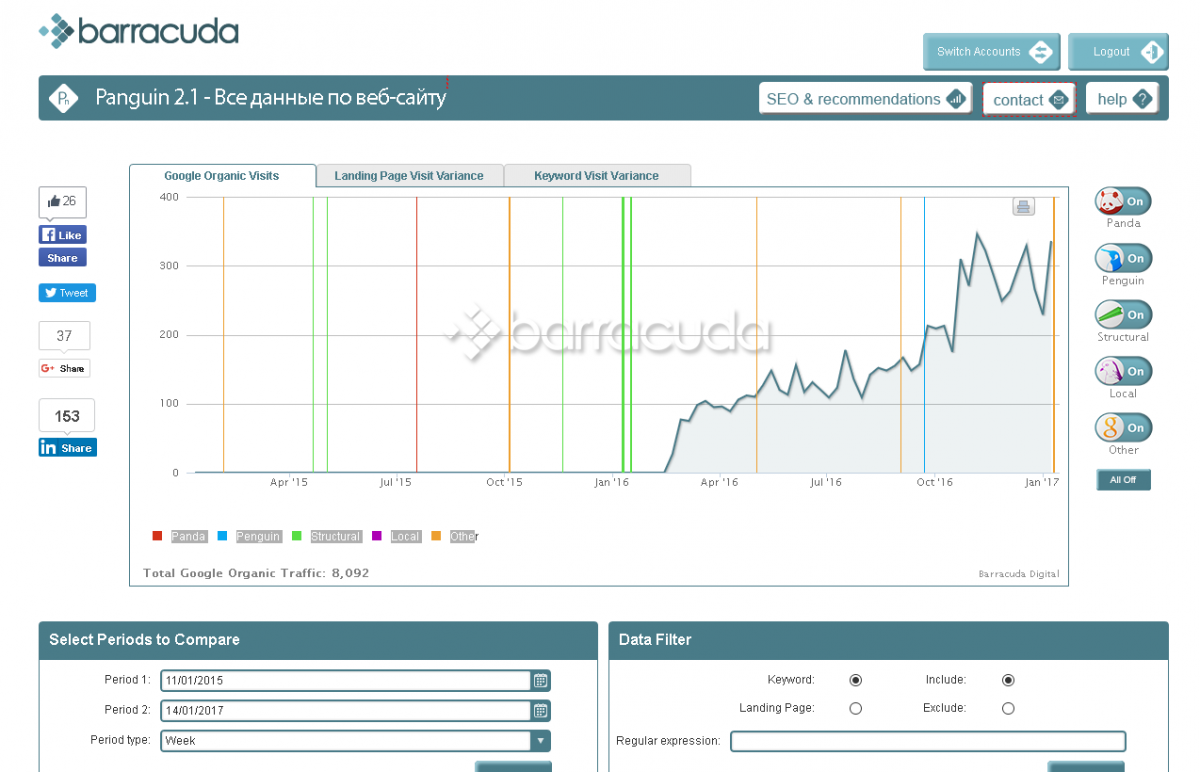Select the Exclude radio button
This screenshot has width=1200, height=772.
1008,708
